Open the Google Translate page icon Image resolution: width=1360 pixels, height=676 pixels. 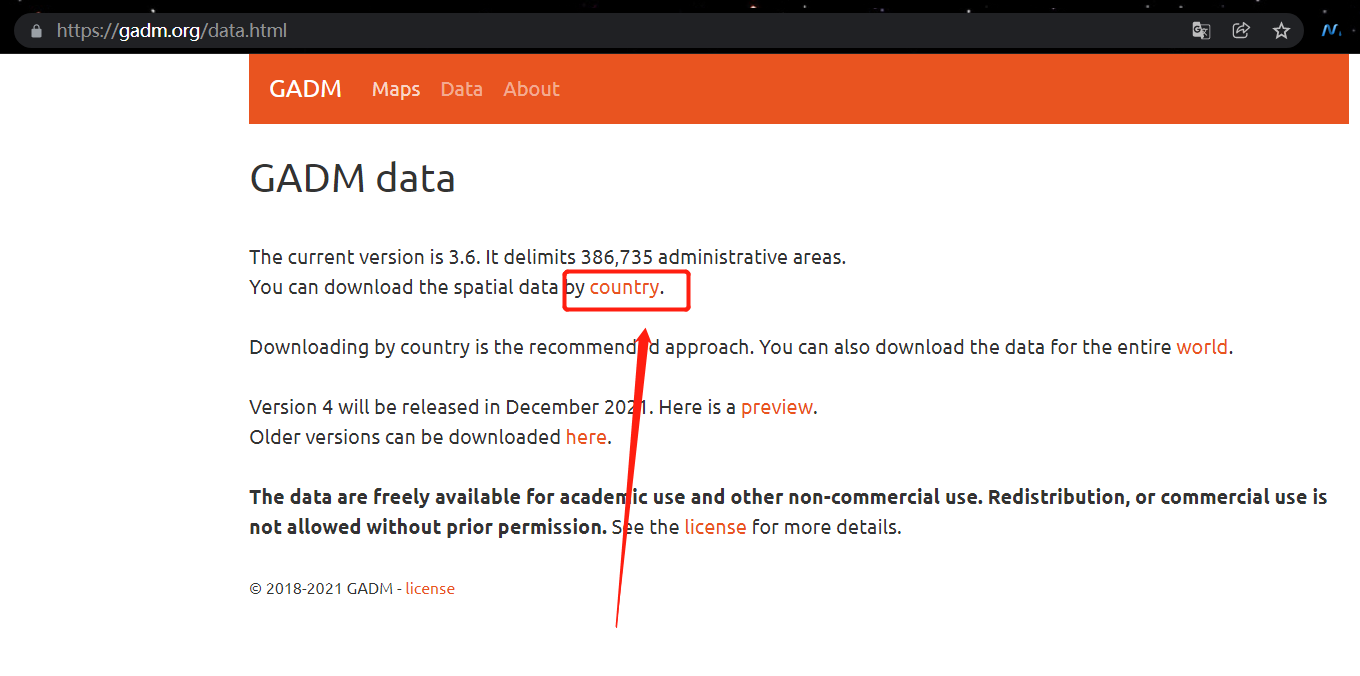[x=1201, y=31]
